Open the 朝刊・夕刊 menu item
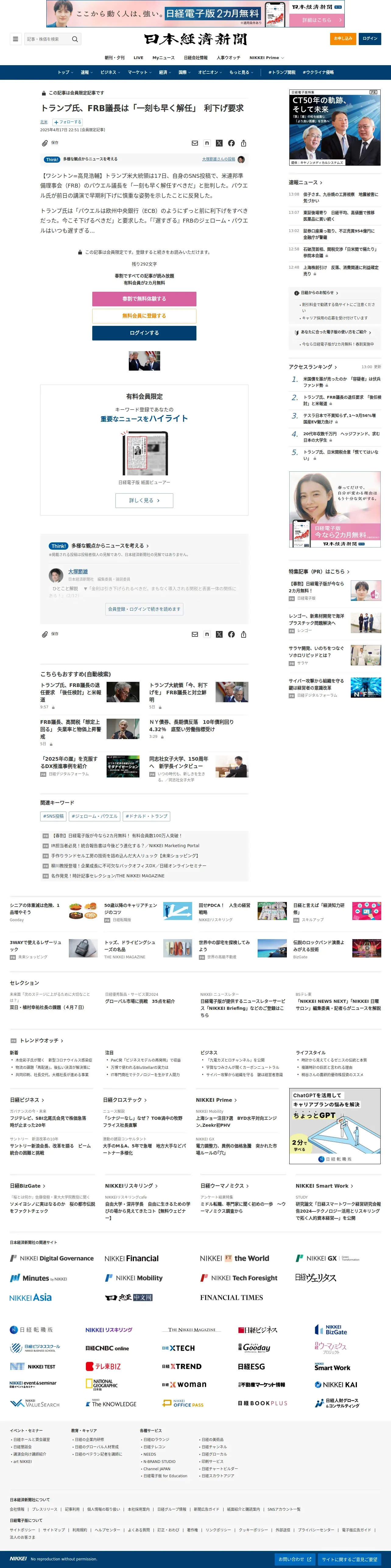The image size is (391, 1568). [x=114, y=58]
